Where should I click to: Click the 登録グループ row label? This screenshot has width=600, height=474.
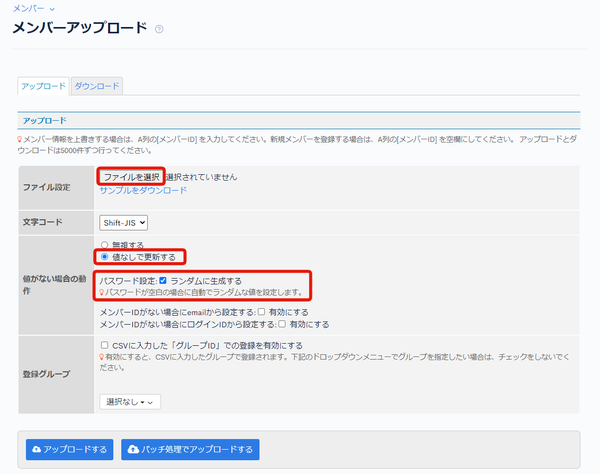pos(46,374)
